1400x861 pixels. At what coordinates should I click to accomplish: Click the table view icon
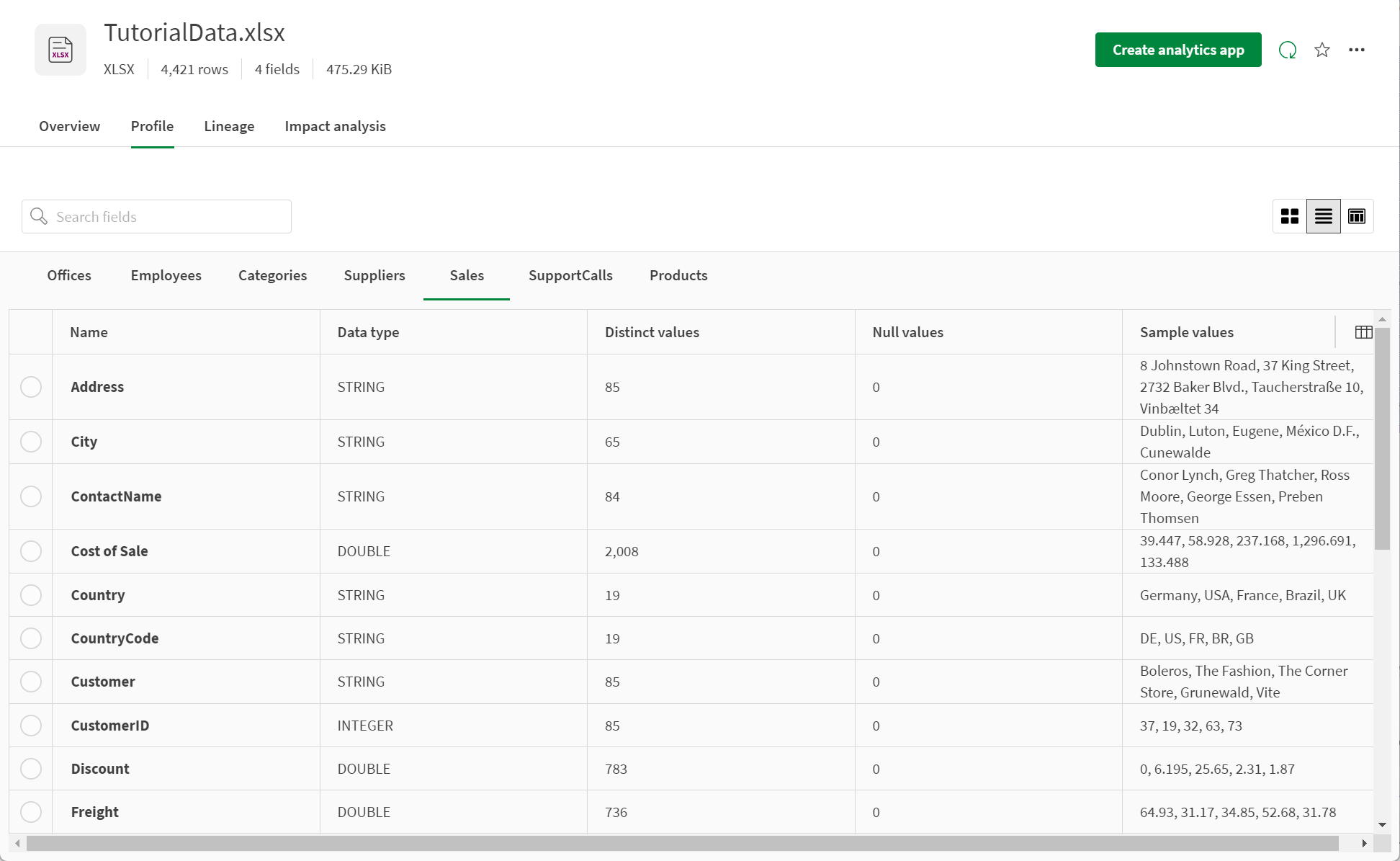click(1356, 216)
